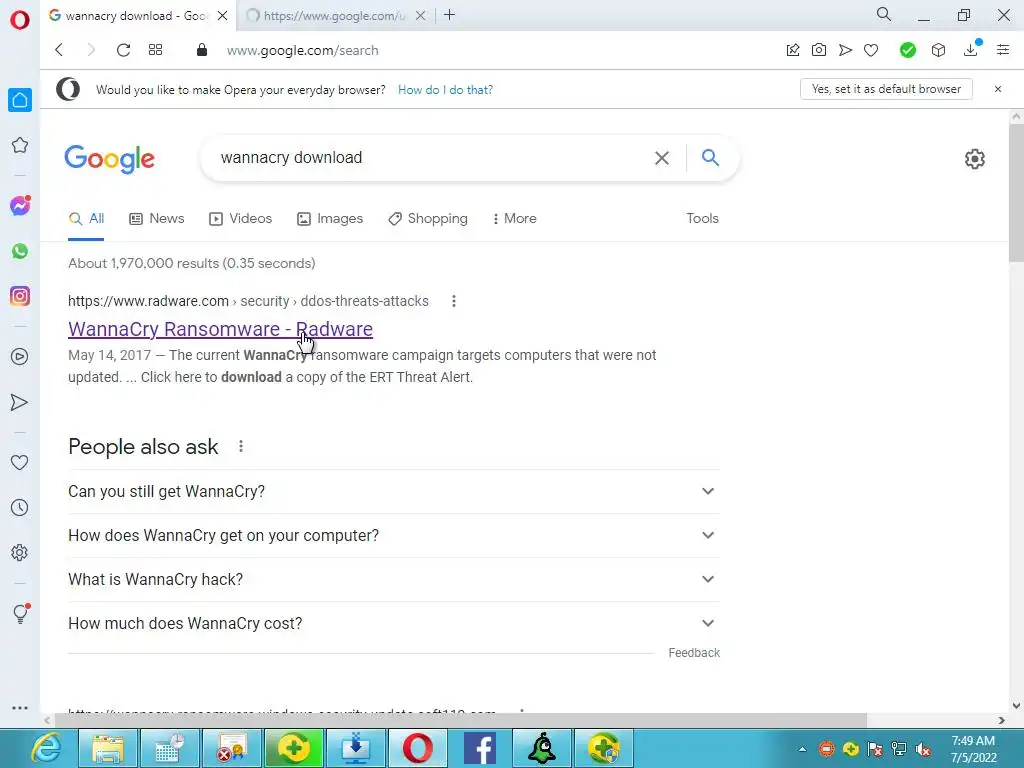Open WhatsApp in sidebar
This screenshot has width=1024, height=768.
[x=20, y=251]
